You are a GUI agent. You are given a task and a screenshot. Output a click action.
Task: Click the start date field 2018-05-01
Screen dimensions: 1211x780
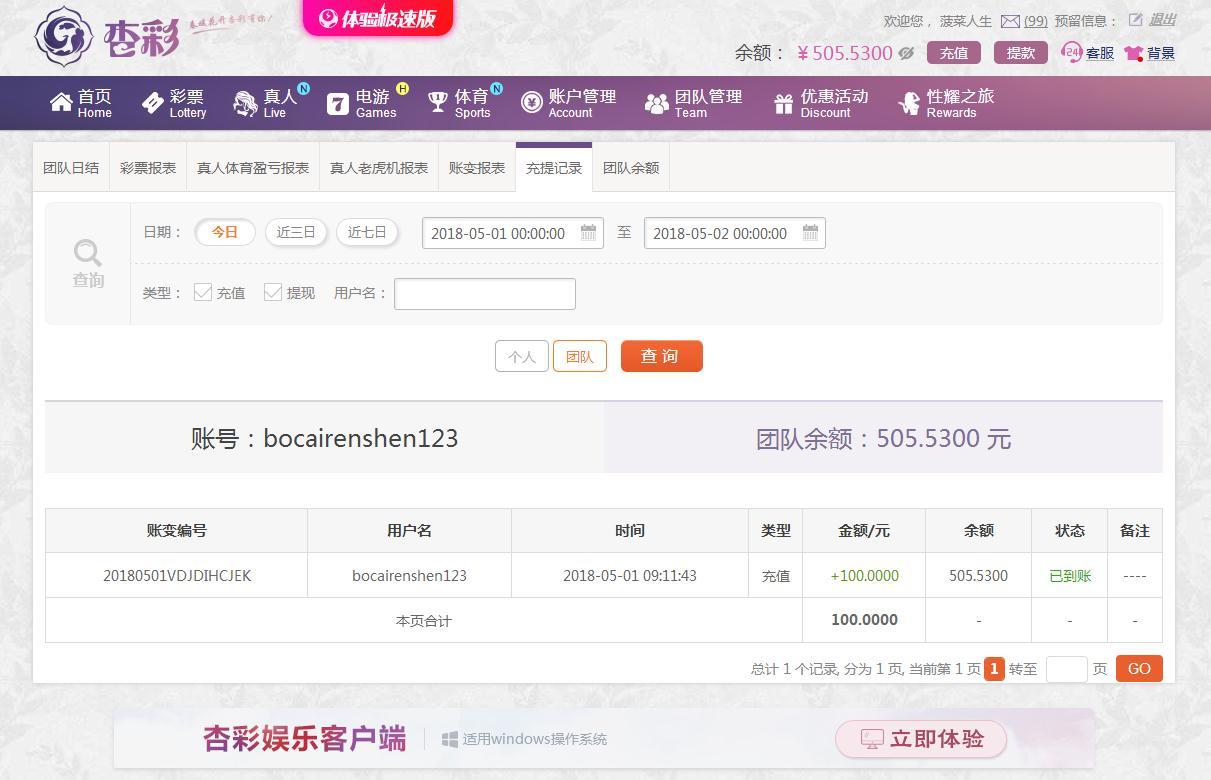(513, 233)
